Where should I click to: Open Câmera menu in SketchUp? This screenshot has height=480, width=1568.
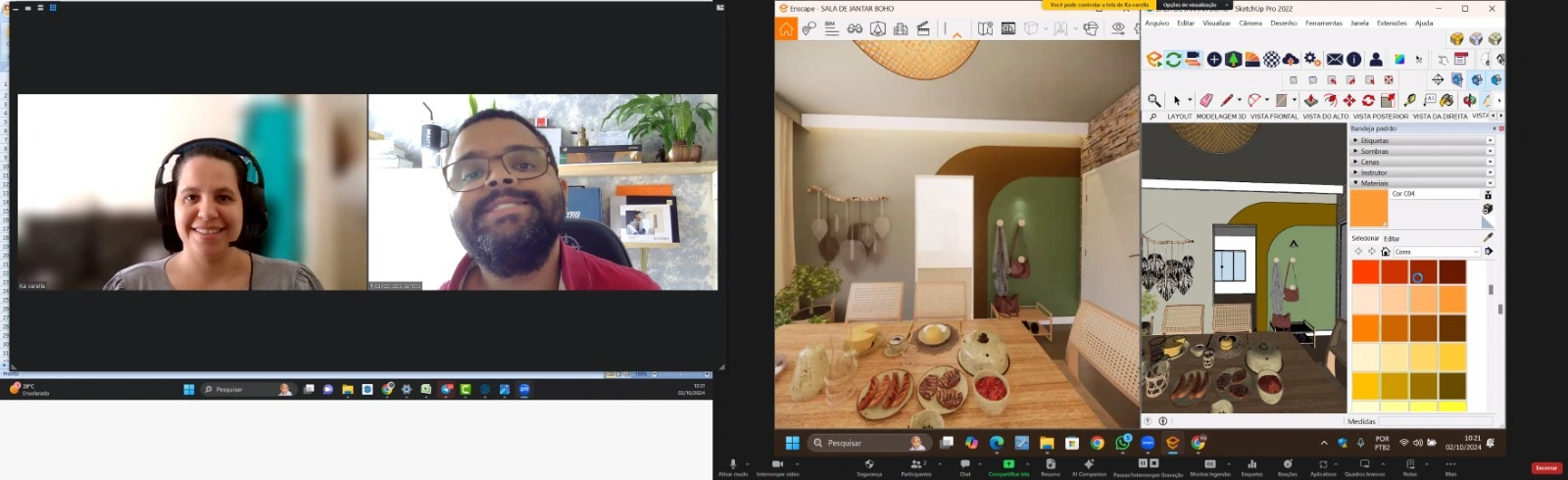click(1250, 24)
